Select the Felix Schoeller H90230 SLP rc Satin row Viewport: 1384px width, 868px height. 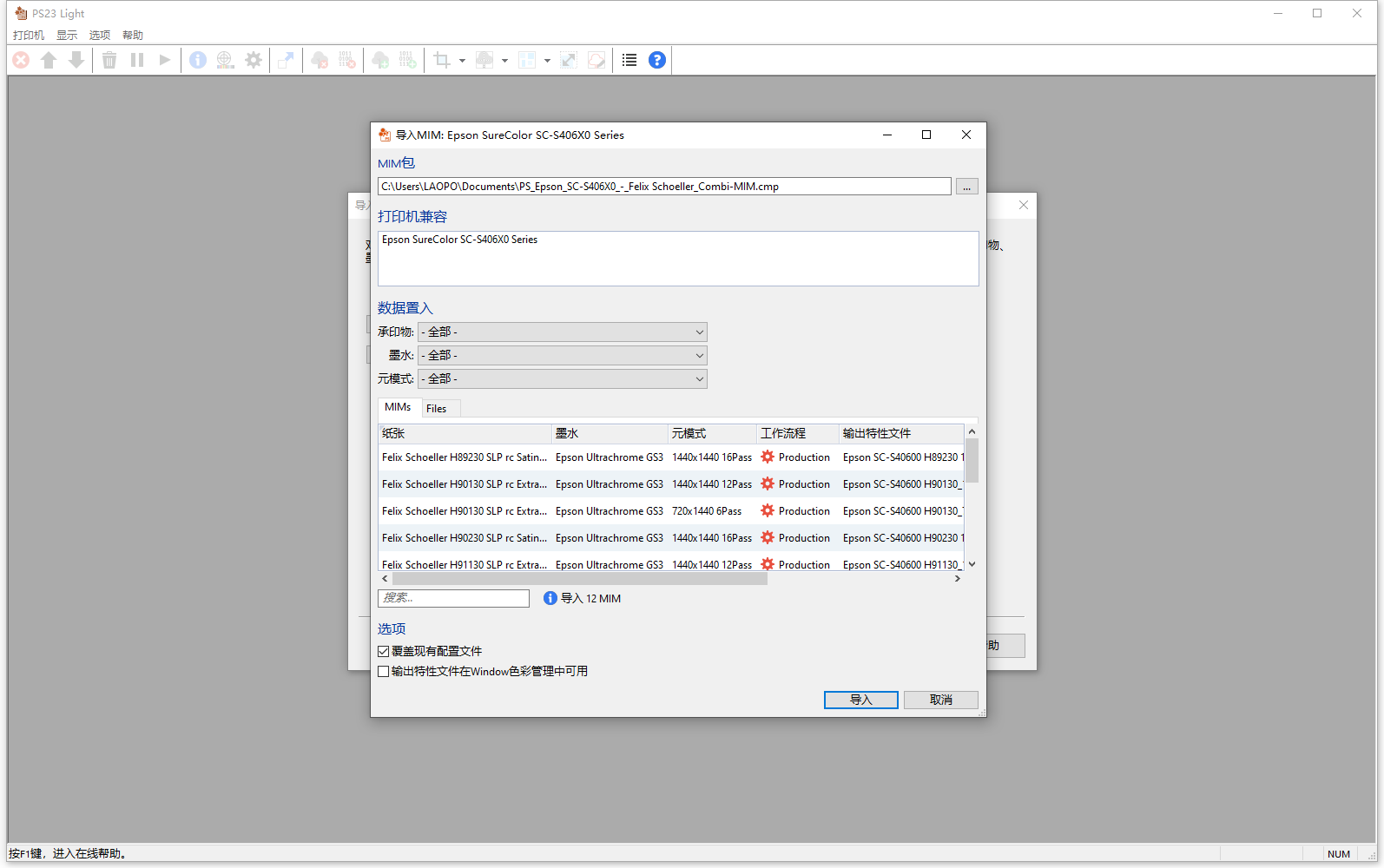[671, 538]
